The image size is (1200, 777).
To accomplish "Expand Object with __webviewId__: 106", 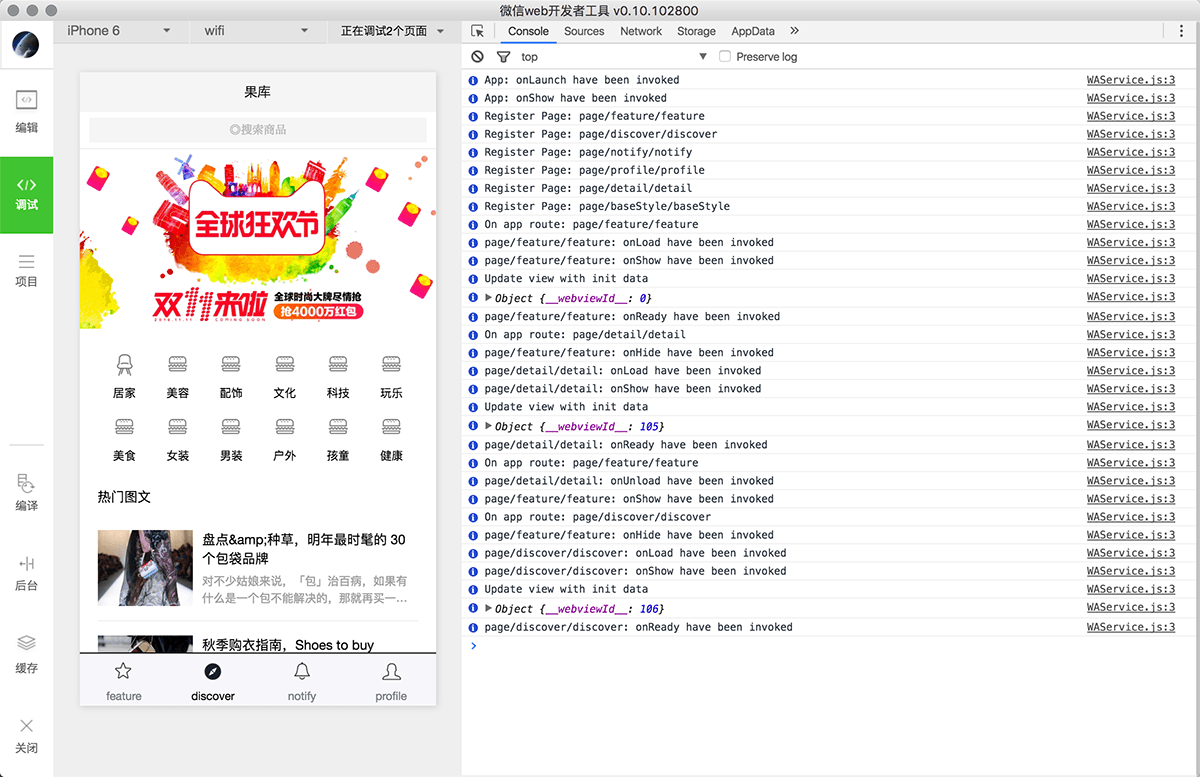I will coord(489,607).
